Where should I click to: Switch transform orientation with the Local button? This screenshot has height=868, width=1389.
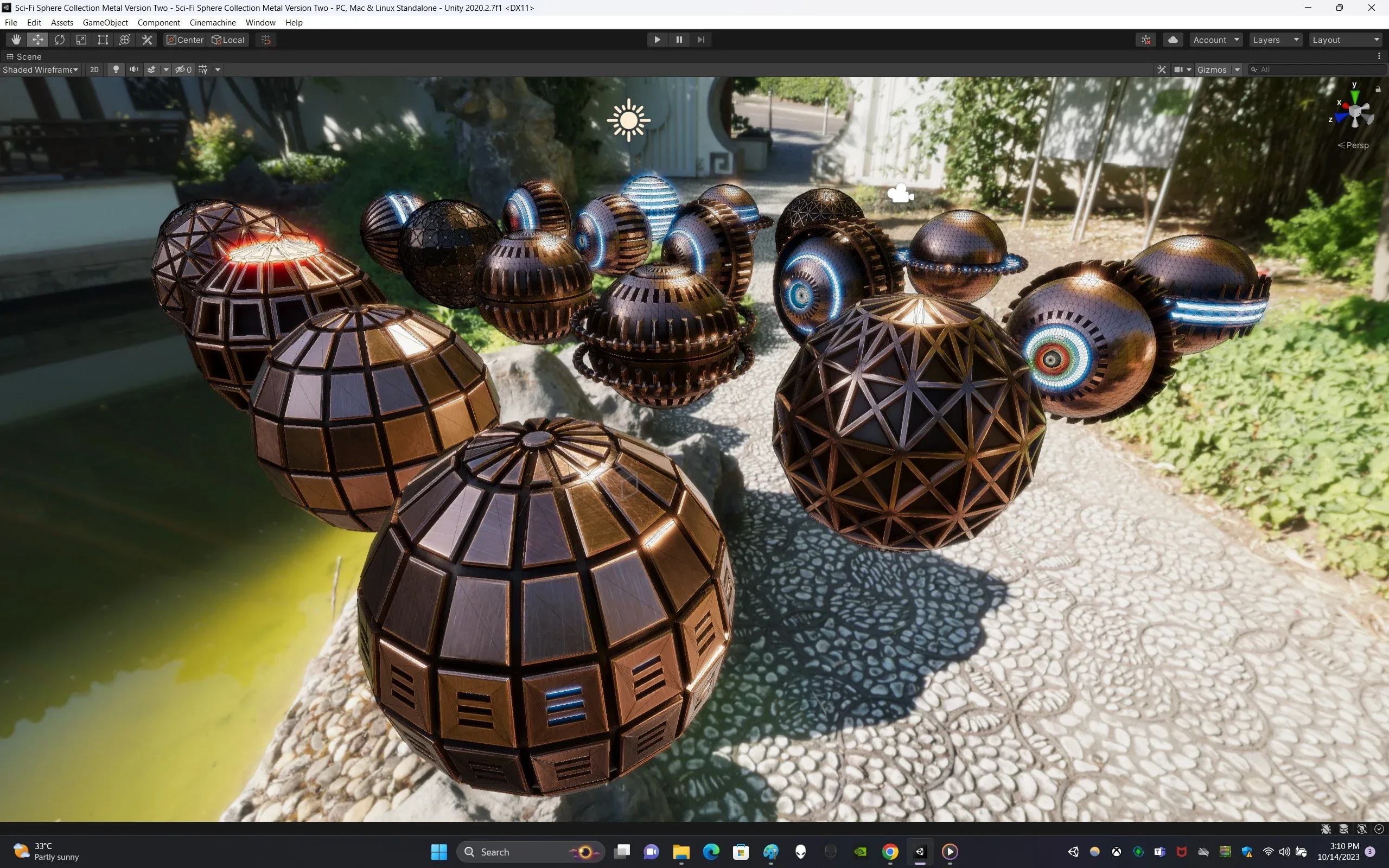228,40
